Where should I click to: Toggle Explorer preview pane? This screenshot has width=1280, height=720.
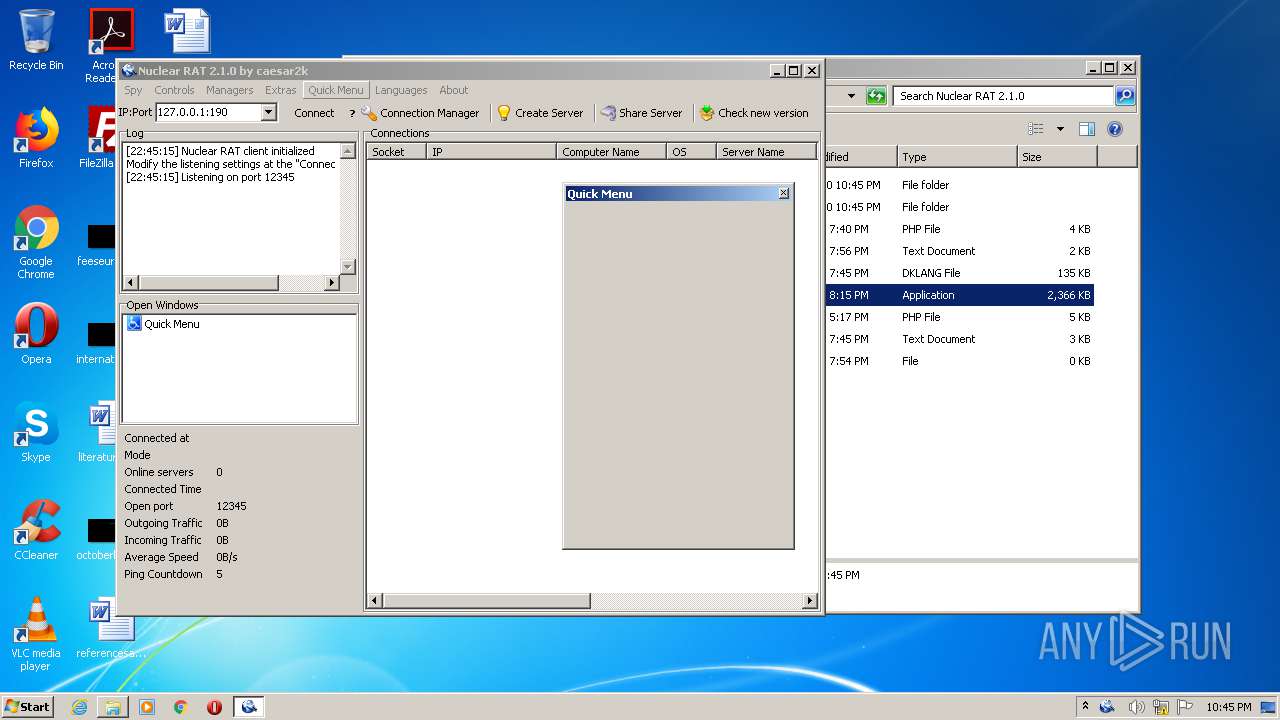click(x=1087, y=129)
